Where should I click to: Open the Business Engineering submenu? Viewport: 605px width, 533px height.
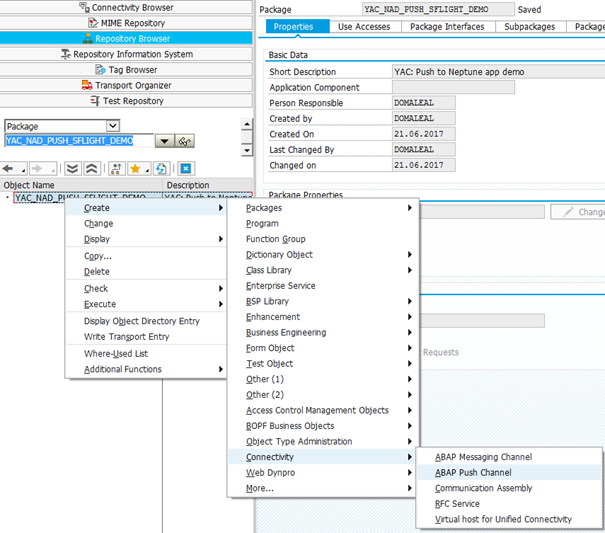(x=323, y=332)
